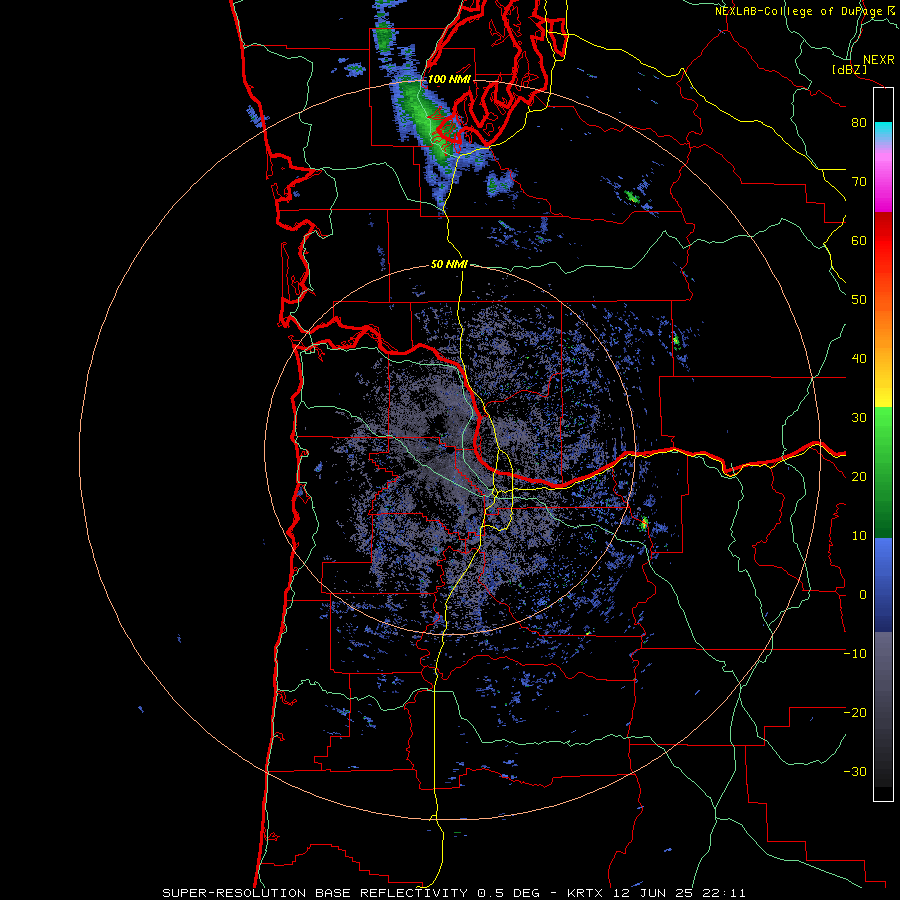Screen dimensions: 900x900
Task: Select the -10 value on the dBZ scale
Action: (x=855, y=654)
